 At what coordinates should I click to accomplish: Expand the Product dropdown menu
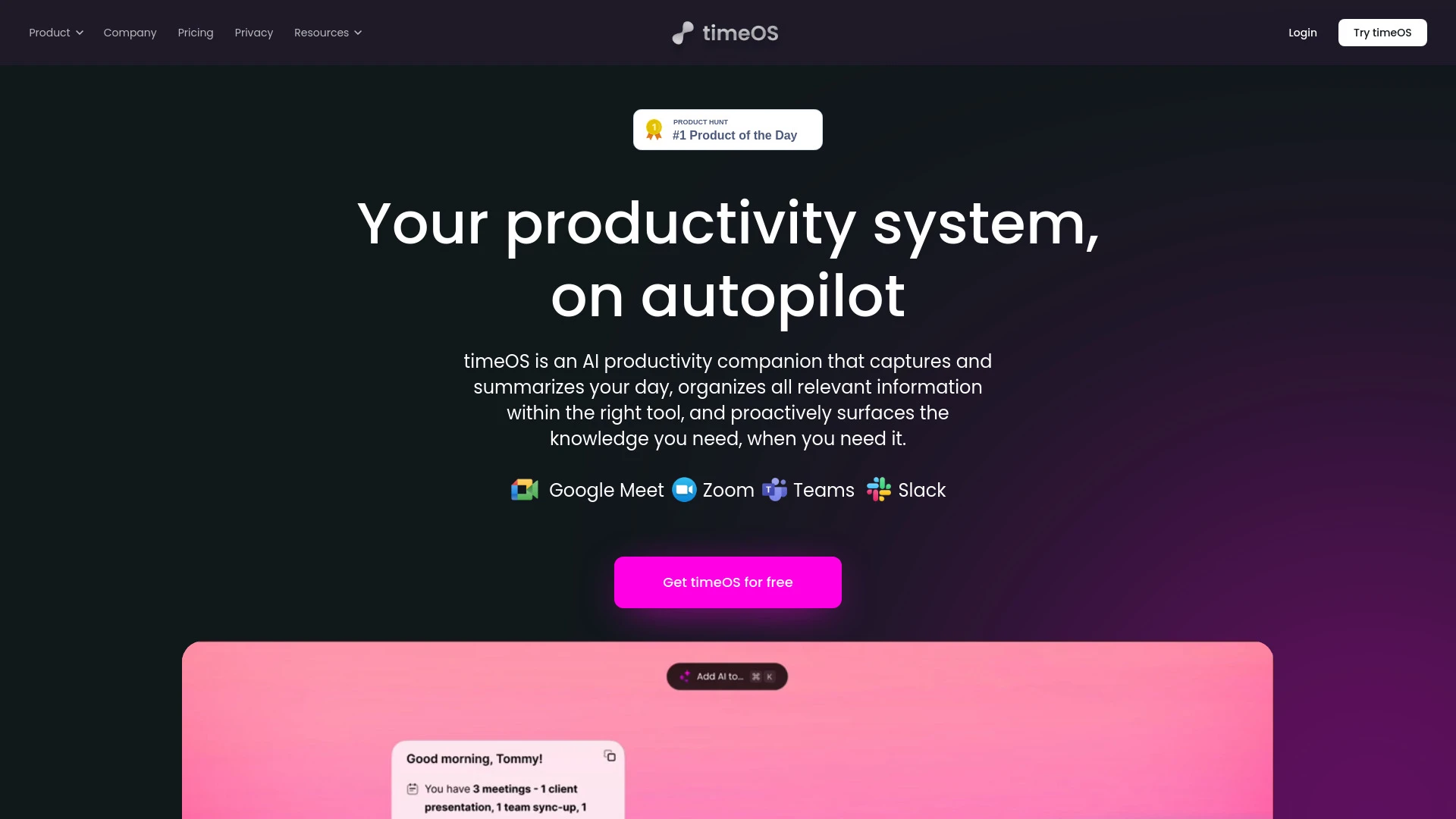(57, 32)
